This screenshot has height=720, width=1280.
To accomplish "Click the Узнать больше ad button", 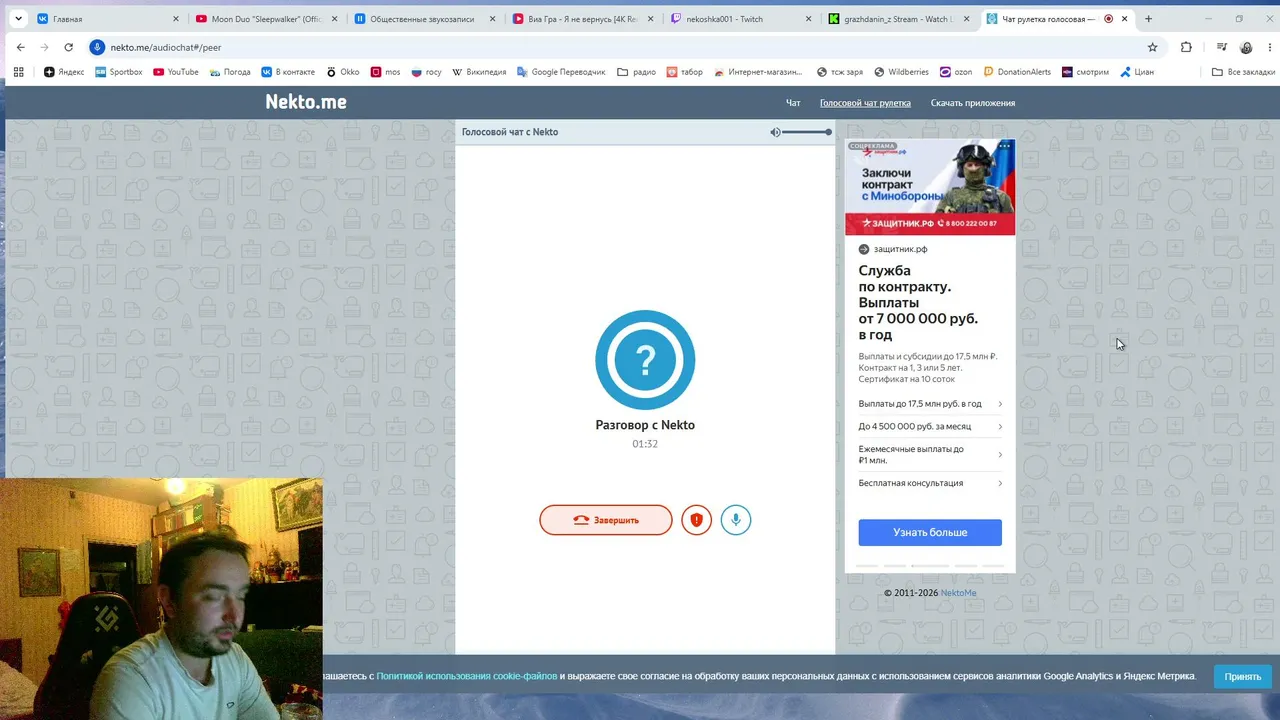I will (x=930, y=533).
